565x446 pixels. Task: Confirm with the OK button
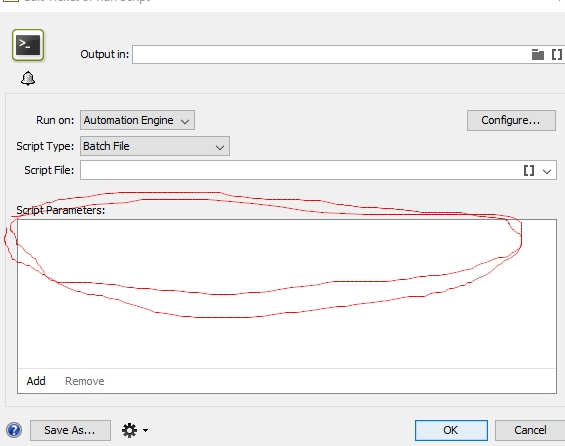point(451,430)
